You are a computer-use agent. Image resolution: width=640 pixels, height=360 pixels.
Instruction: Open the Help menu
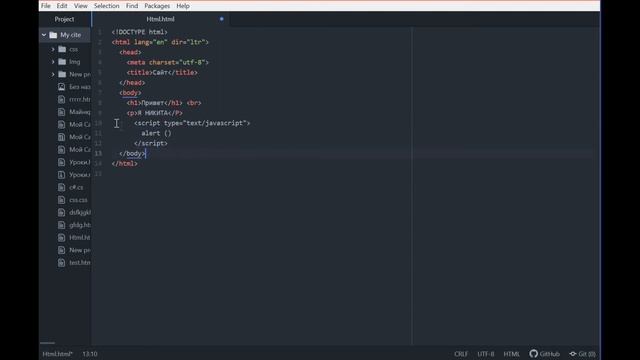(183, 6)
